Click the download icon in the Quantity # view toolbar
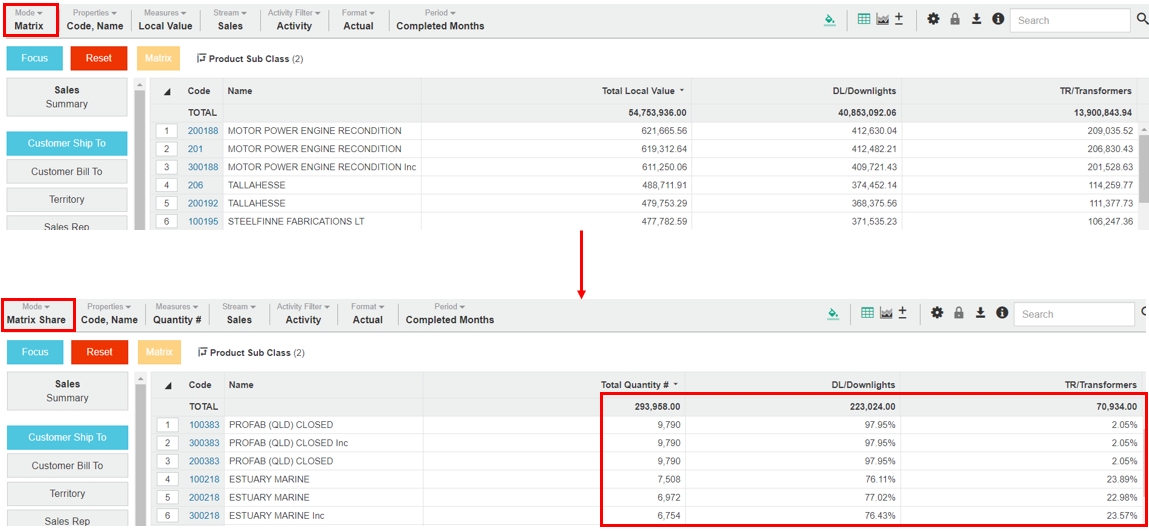The height and width of the screenshot is (531, 1149). (x=980, y=313)
